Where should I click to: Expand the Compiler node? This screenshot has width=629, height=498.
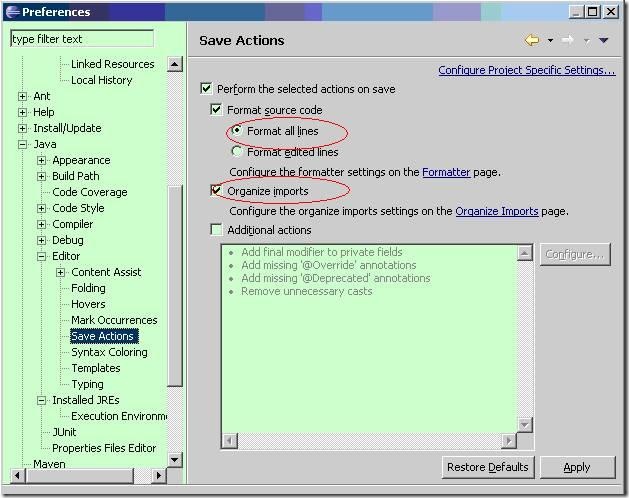41,224
